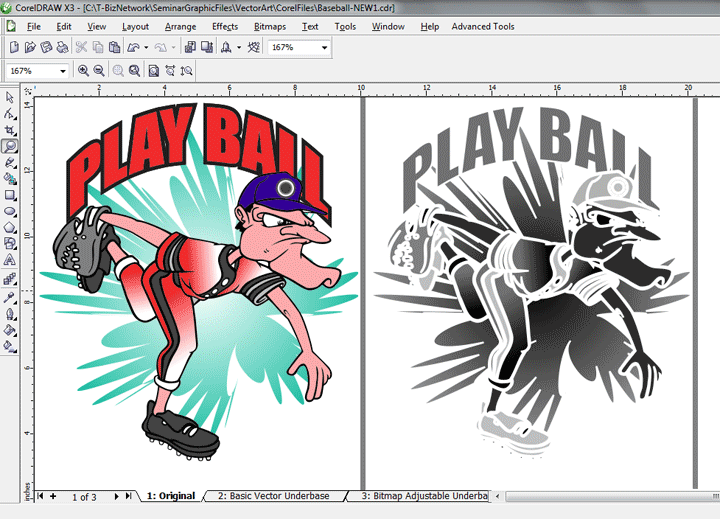
Task: Select the Eyedropper tool
Action: pyautogui.click(x=10, y=298)
